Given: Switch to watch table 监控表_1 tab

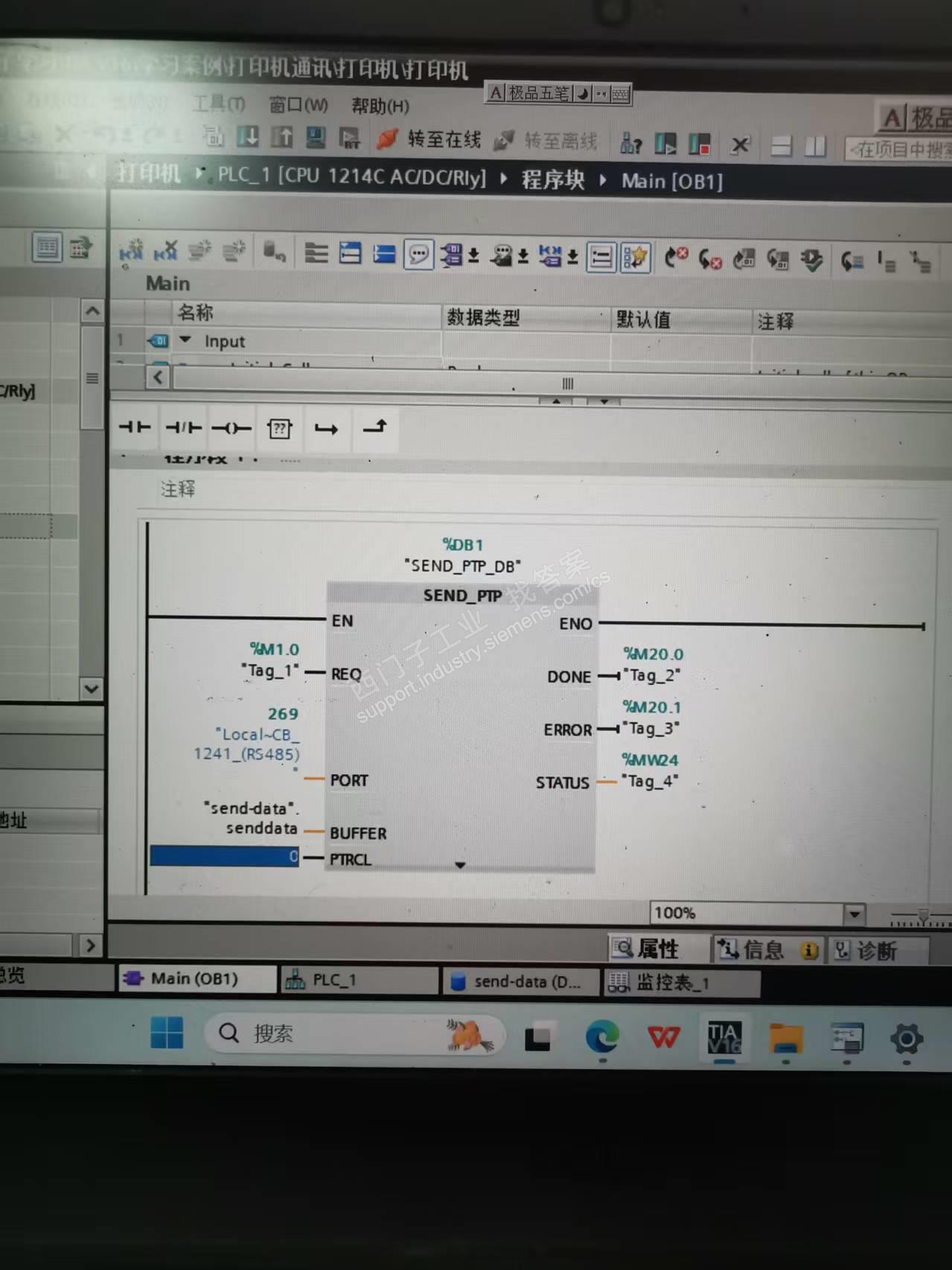Looking at the screenshot, I should pyautogui.click(x=681, y=983).
